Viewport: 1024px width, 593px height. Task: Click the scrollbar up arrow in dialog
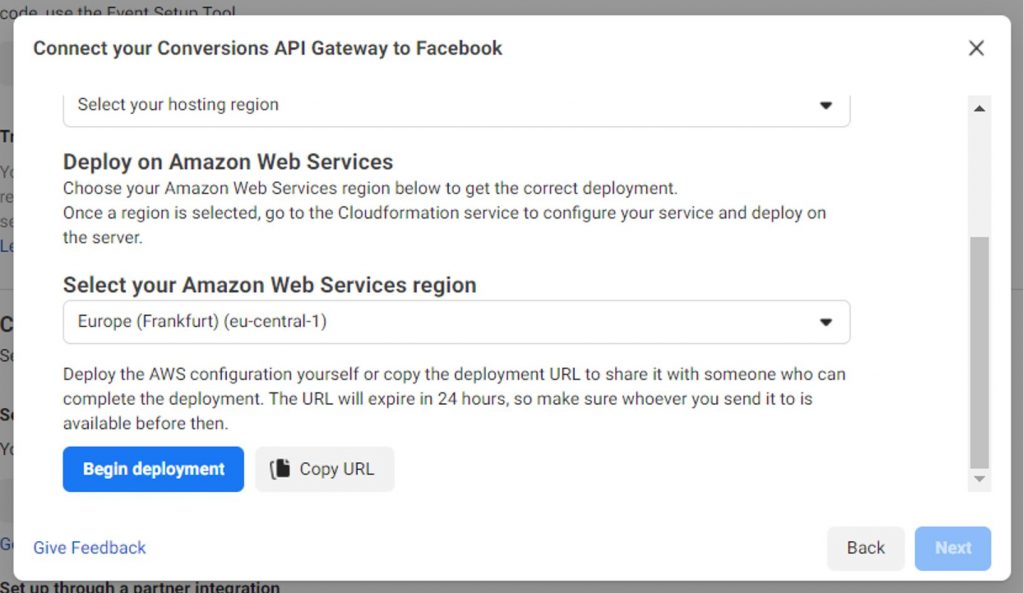point(979,108)
